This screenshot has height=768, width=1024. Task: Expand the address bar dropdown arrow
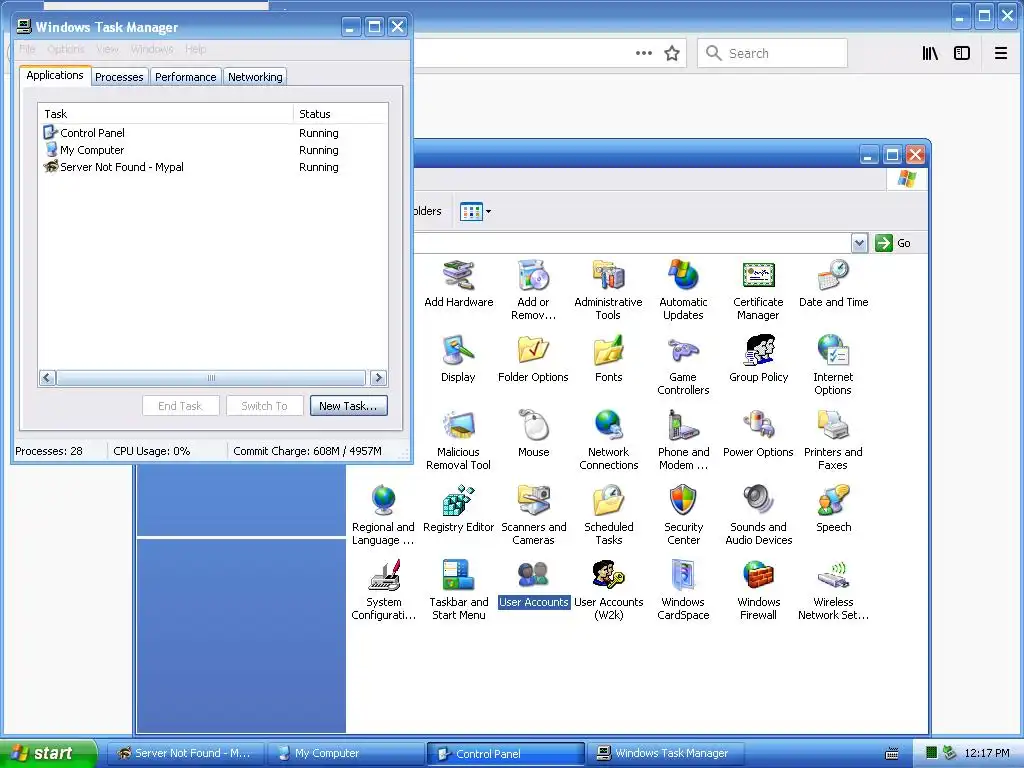tap(859, 243)
